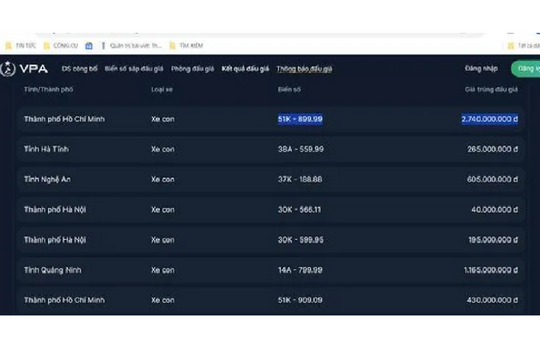Click the price 2.740.000.000 đ
Image resolution: width=540 pixels, height=360 pixels.
[489, 119]
